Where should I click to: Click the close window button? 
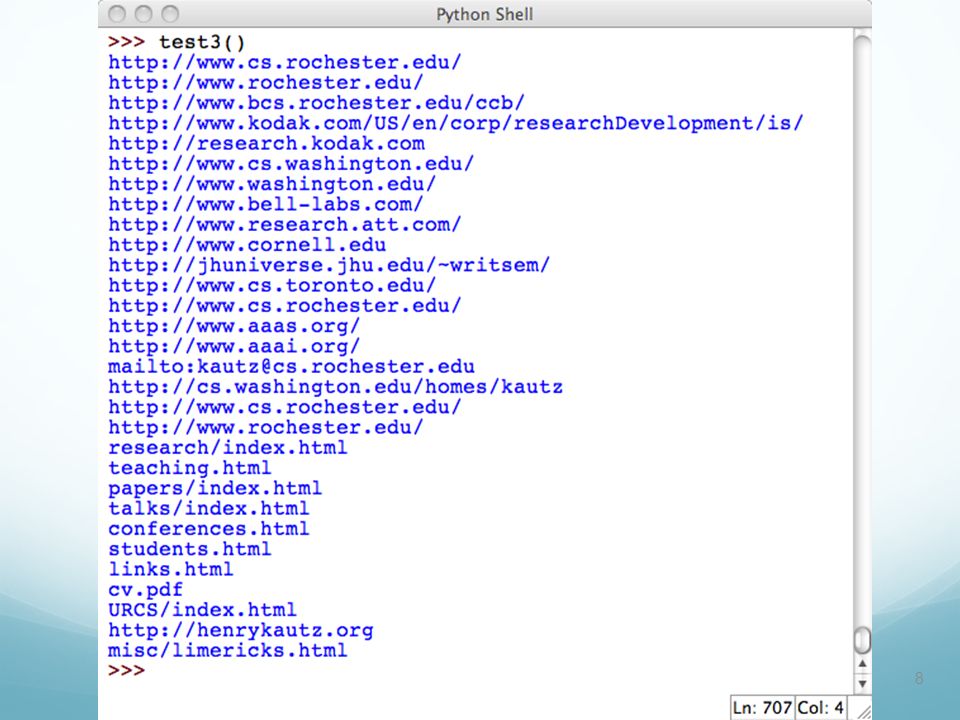pyautogui.click(x=117, y=14)
